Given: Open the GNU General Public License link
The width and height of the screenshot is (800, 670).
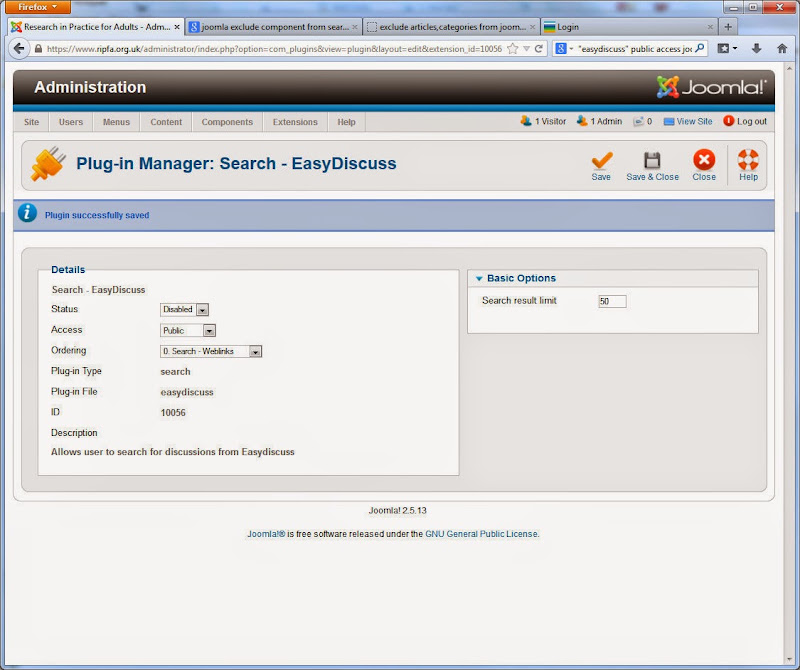Looking at the screenshot, I should click(481, 534).
